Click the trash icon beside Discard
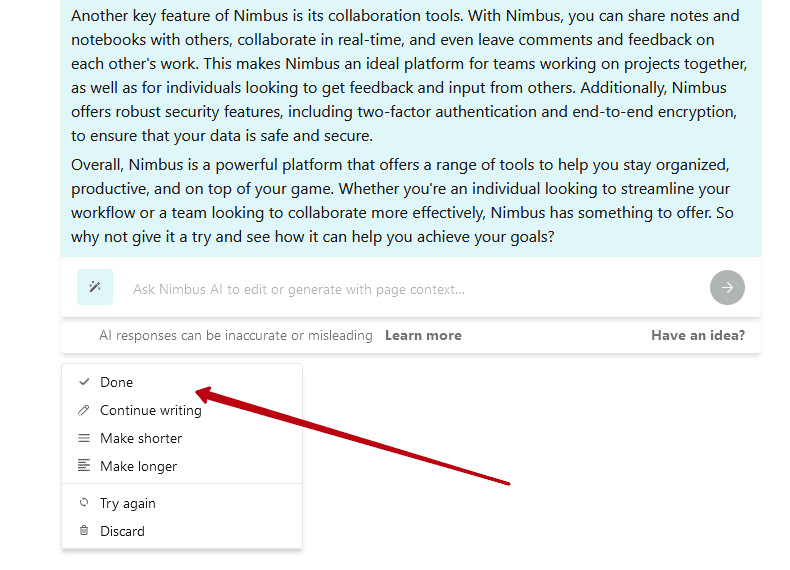 [84, 530]
